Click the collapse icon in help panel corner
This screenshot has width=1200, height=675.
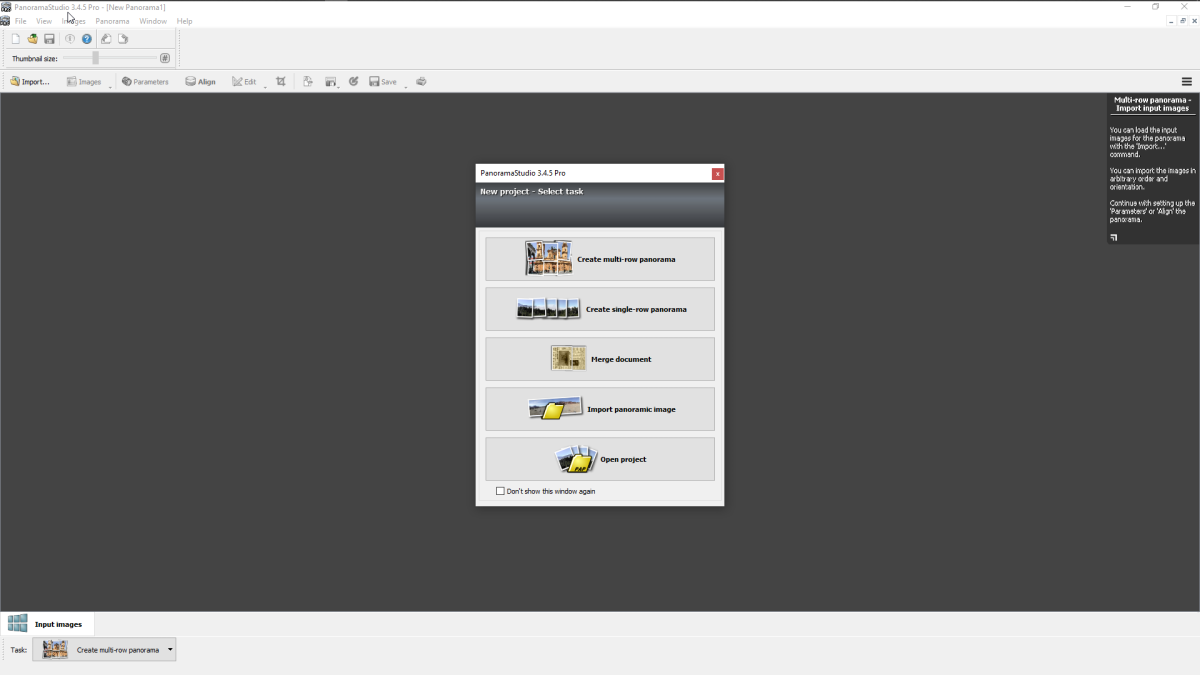tap(1114, 238)
